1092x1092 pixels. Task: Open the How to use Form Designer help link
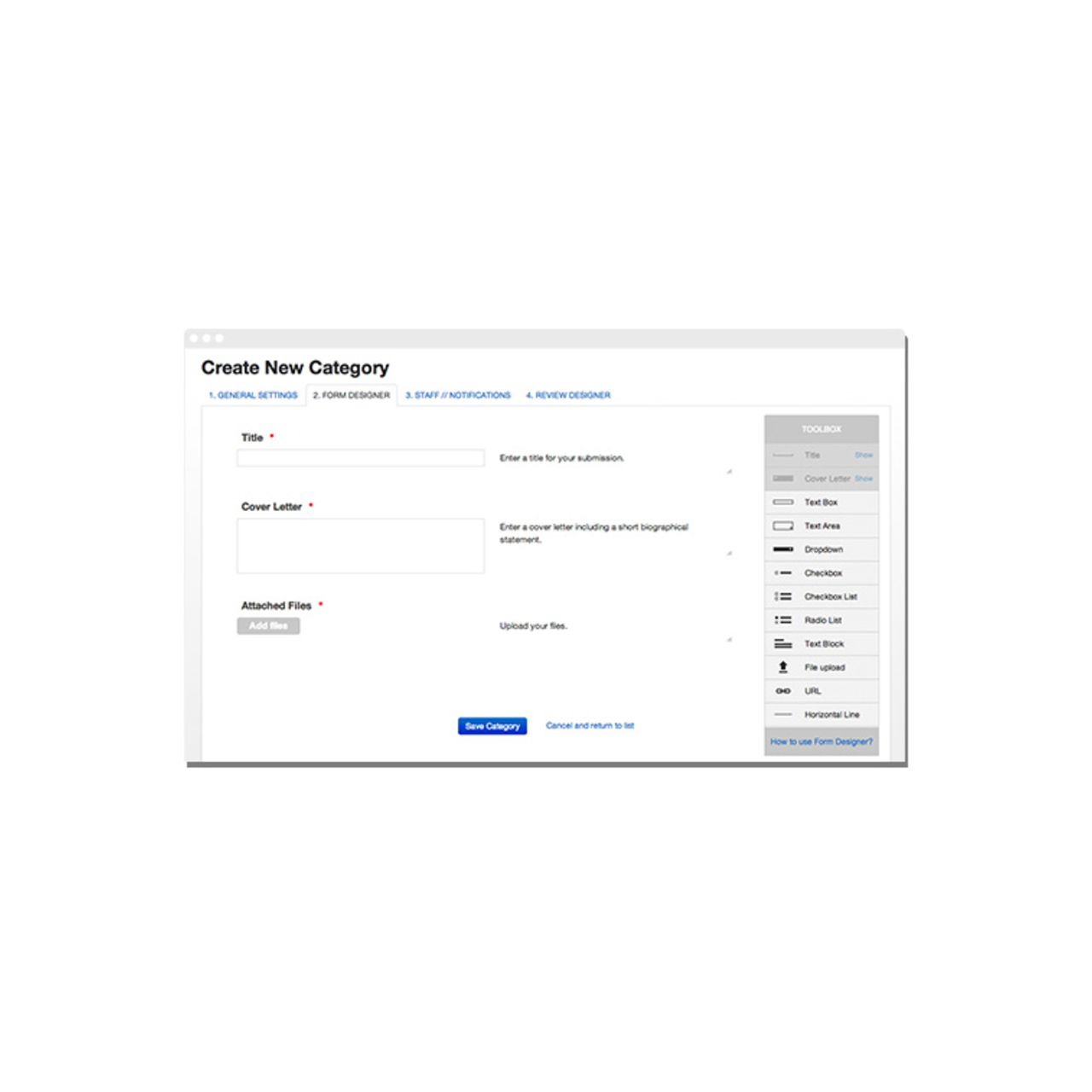tap(820, 742)
